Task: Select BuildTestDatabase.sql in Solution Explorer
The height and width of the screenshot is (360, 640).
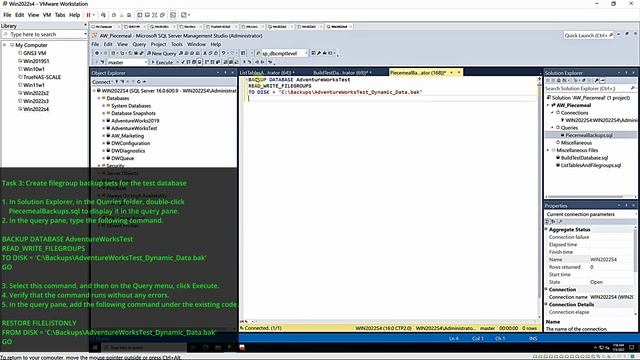Action: pyautogui.click(x=584, y=158)
